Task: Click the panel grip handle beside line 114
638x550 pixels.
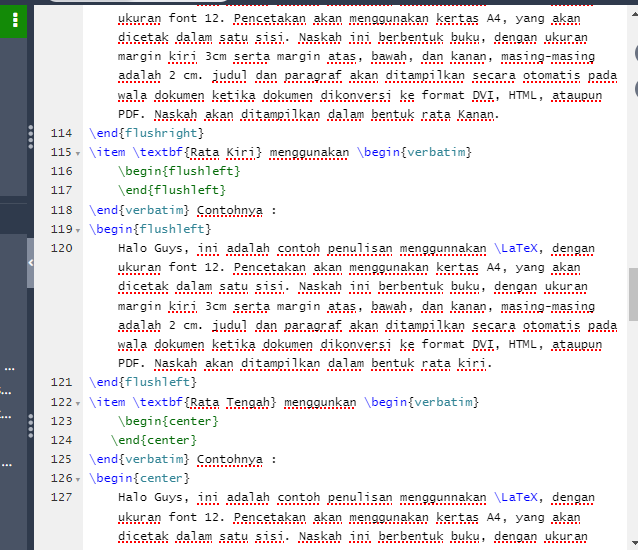Action: point(31,137)
